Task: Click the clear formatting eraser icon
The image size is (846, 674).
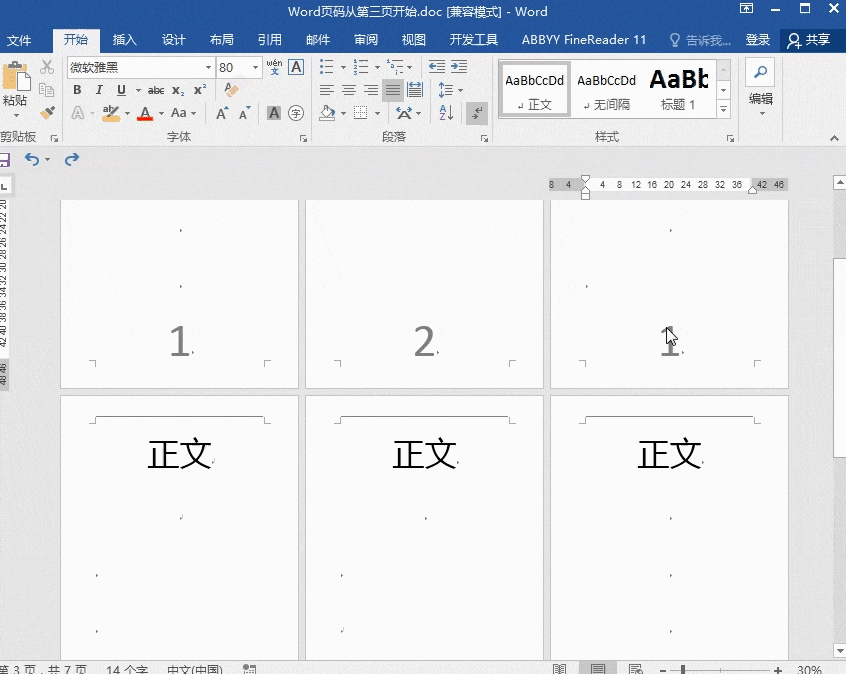Action: click(x=232, y=90)
